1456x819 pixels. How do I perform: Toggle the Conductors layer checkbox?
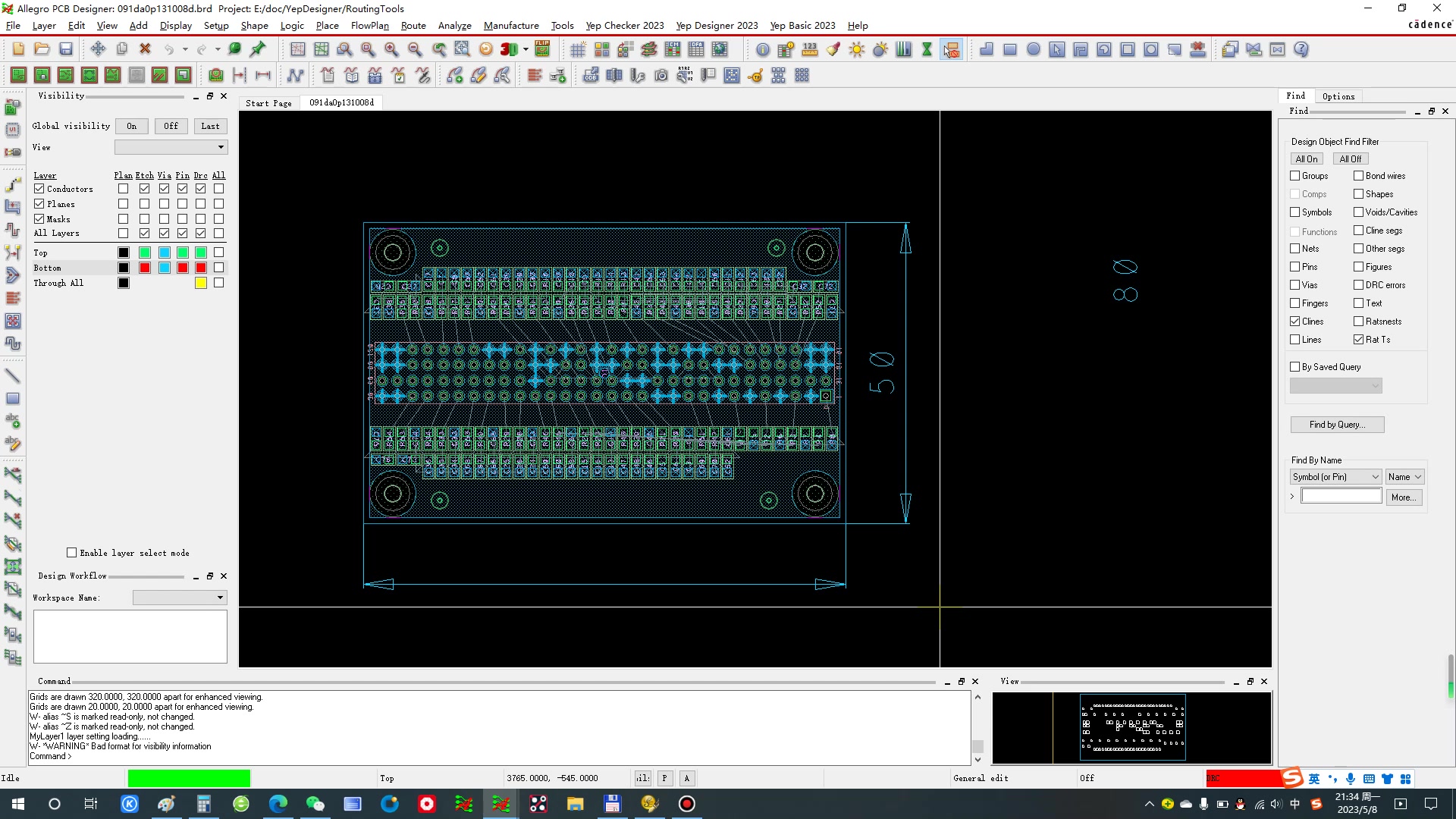[x=39, y=189]
